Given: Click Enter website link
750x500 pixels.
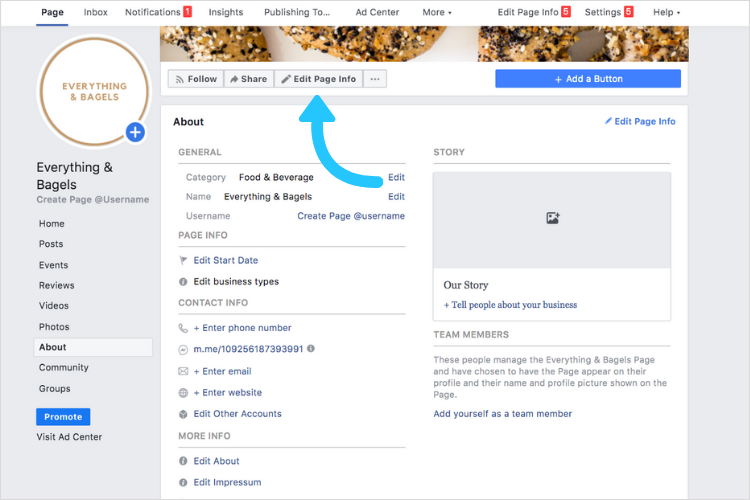Looking at the screenshot, I should coord(228,393).
